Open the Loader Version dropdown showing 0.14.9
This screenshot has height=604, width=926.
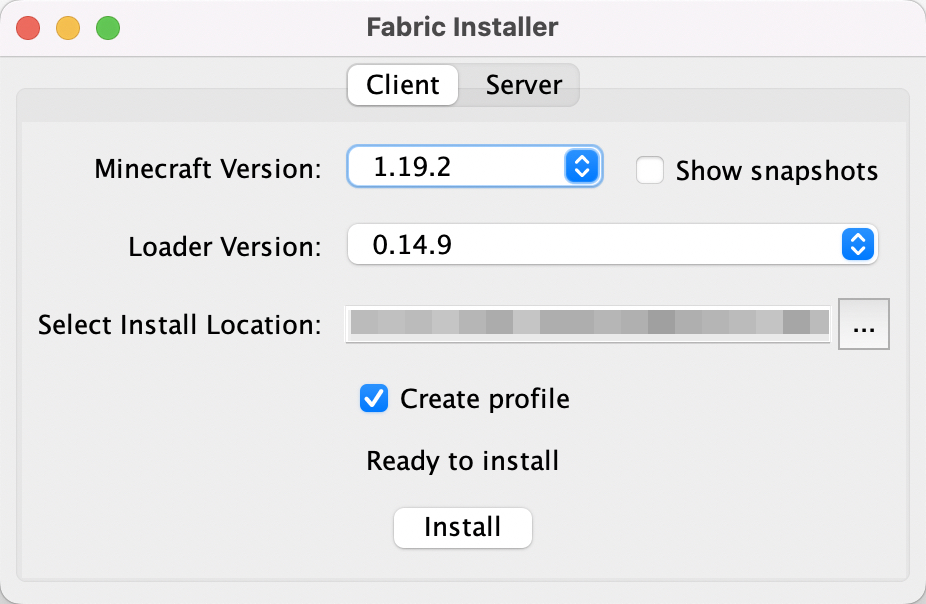612,244
